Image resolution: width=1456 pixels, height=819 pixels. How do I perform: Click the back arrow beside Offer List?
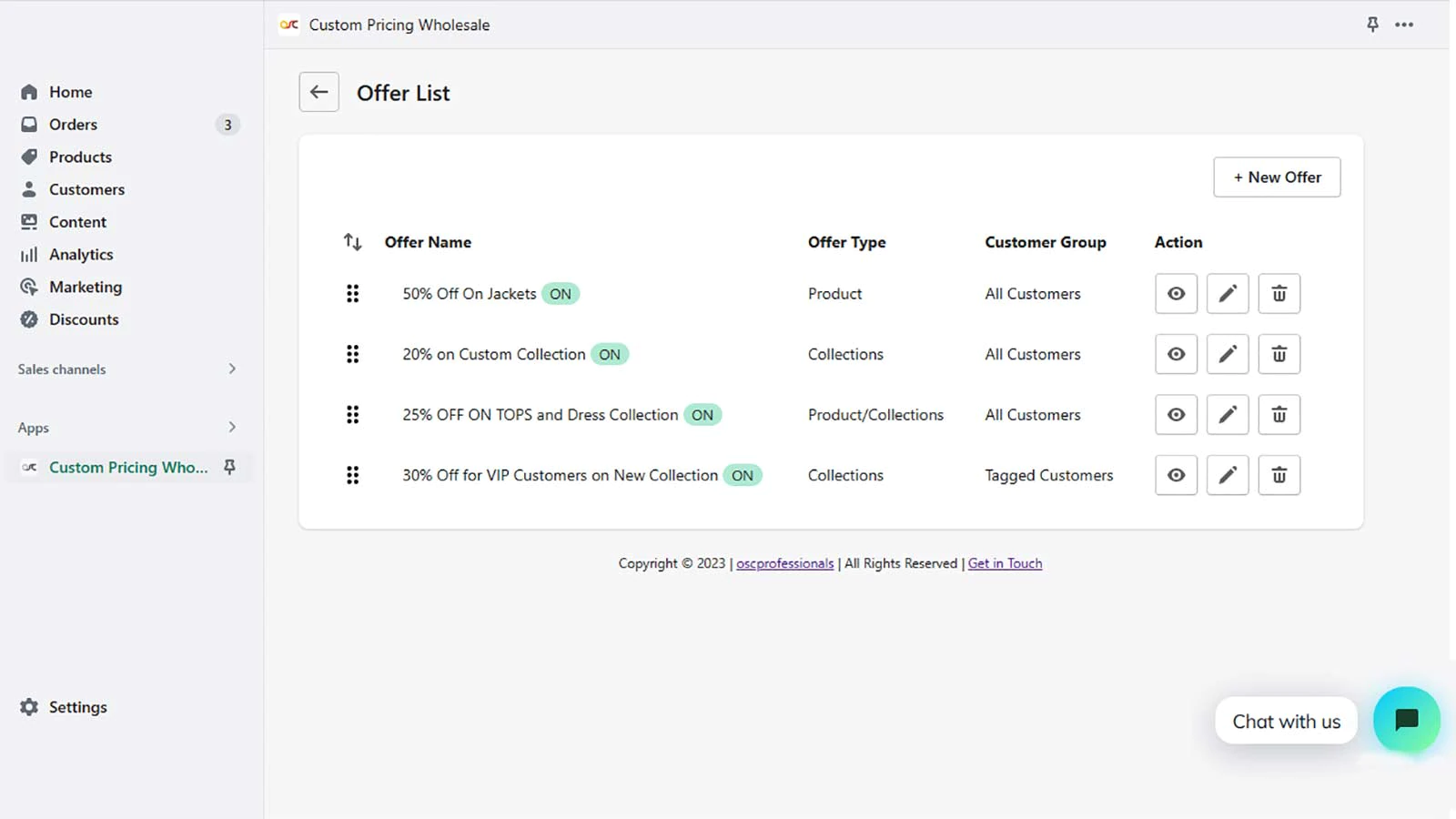(x=318, y=92)
